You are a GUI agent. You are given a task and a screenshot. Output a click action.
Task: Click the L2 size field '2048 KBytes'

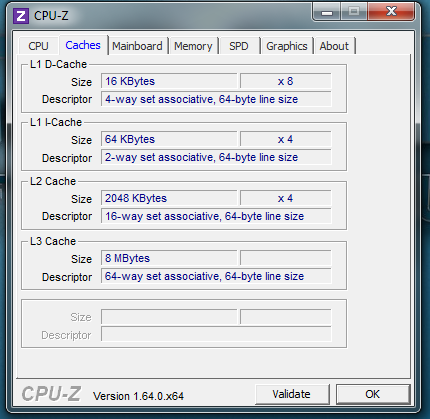click(169, 198)
